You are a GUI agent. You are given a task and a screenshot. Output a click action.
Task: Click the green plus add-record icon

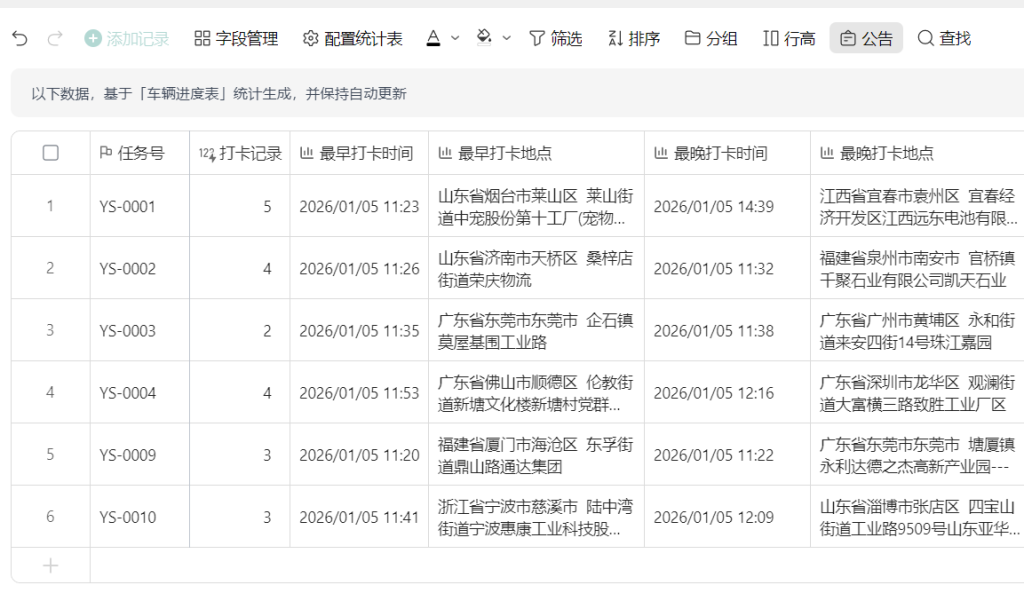coord(93,39)
